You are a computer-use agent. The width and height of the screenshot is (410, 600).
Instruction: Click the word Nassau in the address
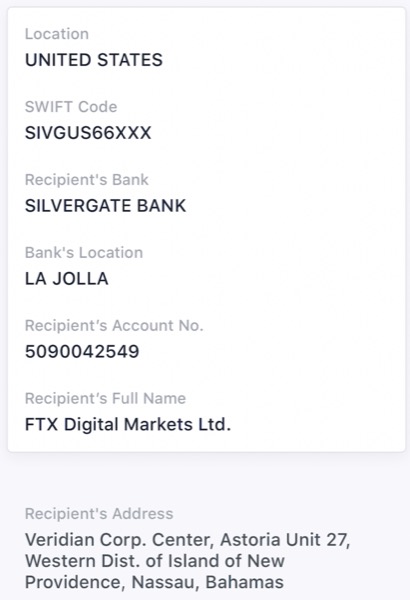pos(165,582)
